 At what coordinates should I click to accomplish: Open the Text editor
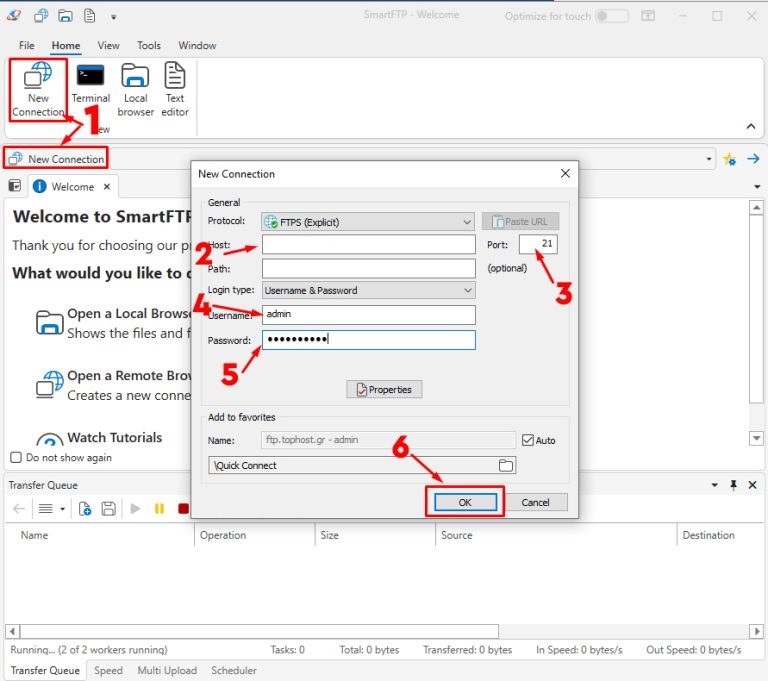(175, 88)
